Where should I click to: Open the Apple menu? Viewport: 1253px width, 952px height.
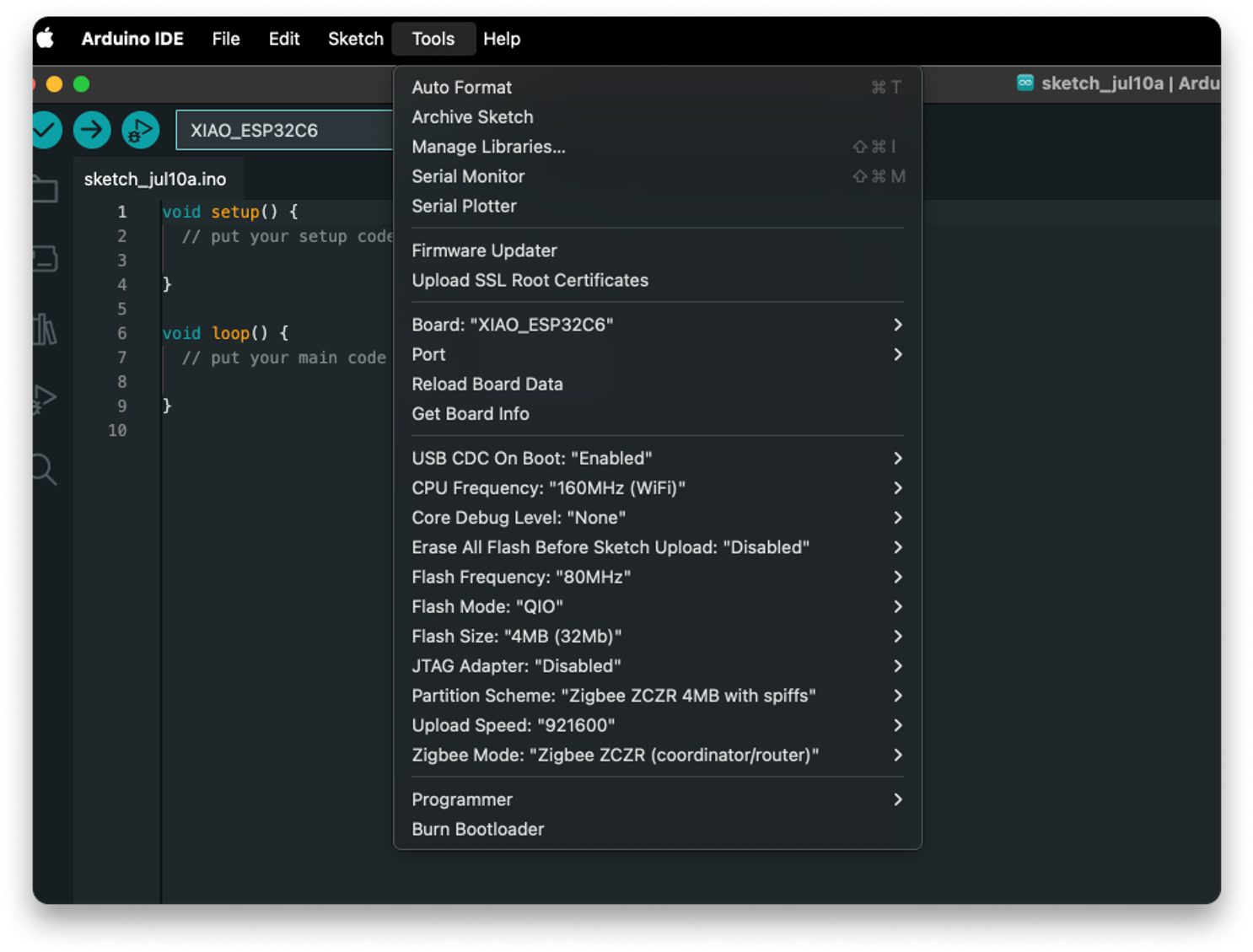(46, 39)
